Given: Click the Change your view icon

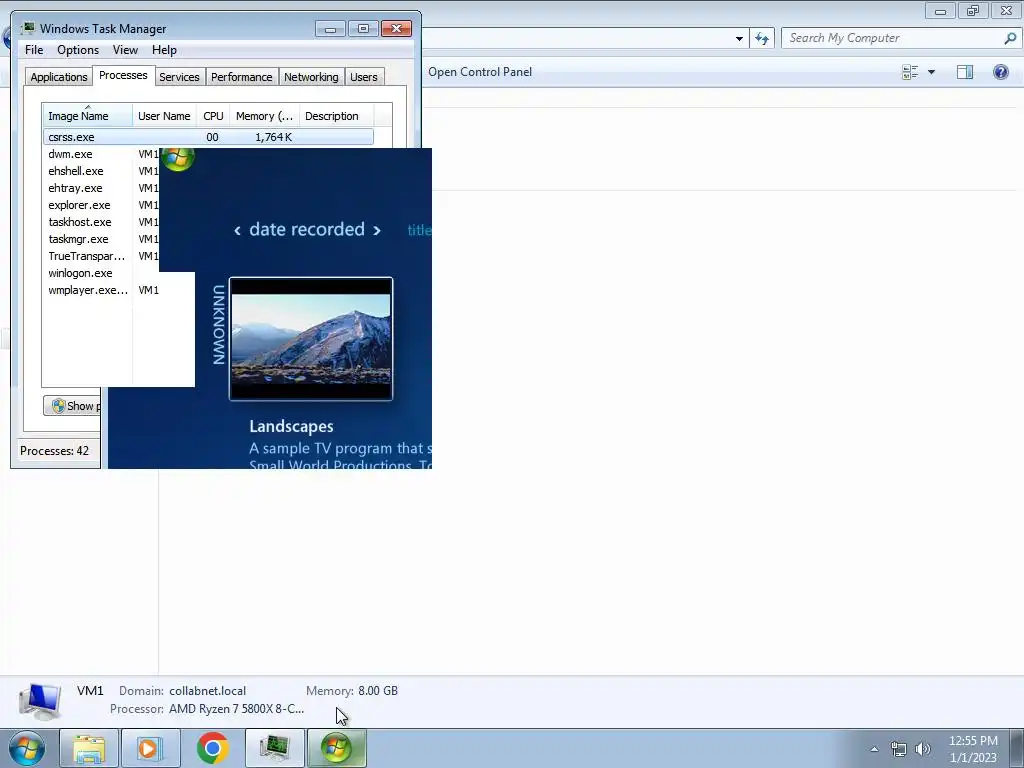Looking at the screenshot, I should click(x=910, y=72).
